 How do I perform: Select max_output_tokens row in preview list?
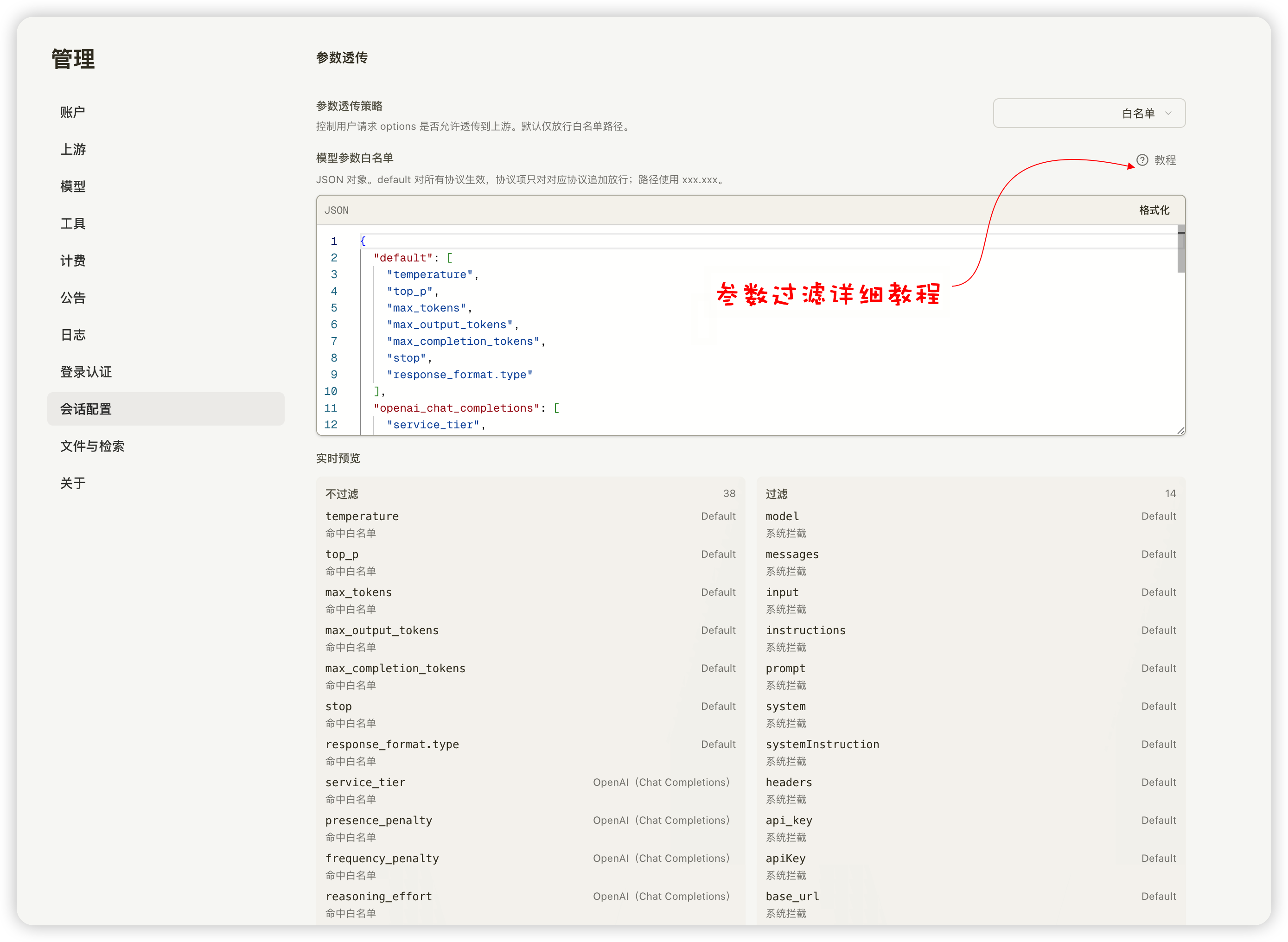pos(530,639)
